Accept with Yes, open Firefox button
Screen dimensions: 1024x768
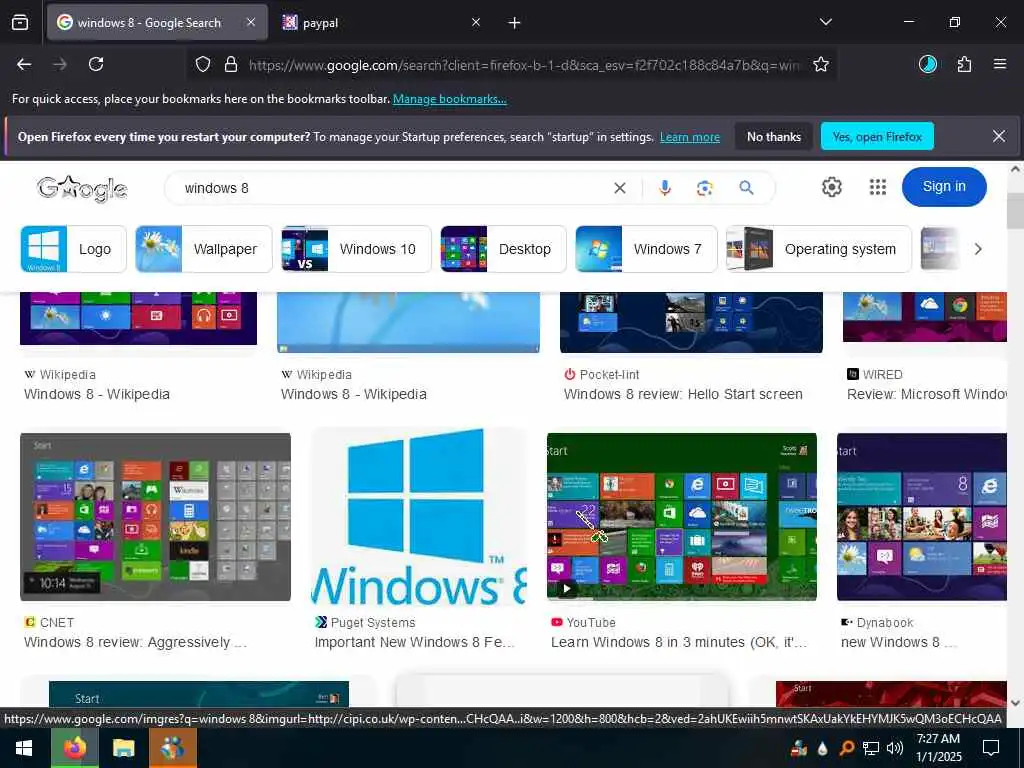tap(877, 136)
